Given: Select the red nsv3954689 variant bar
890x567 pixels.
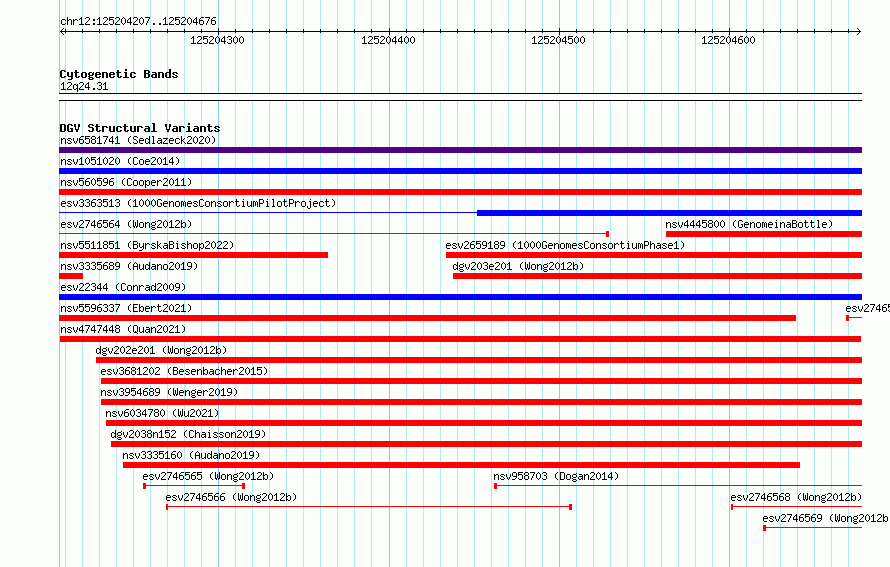Looking at the screenshot, I should (x=481, y=402).
